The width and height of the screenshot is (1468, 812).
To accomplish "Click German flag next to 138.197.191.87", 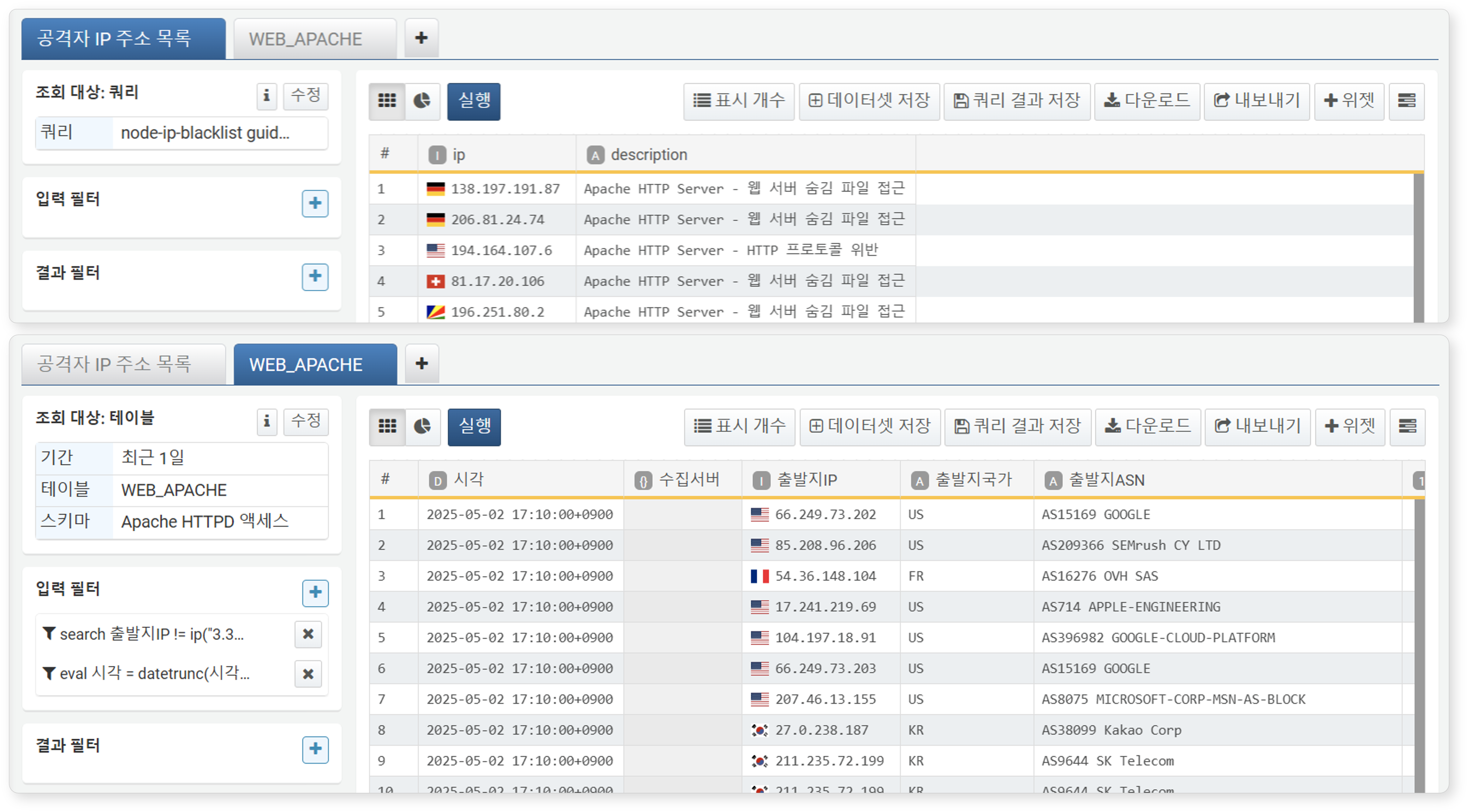I will (x=436, y=188).
